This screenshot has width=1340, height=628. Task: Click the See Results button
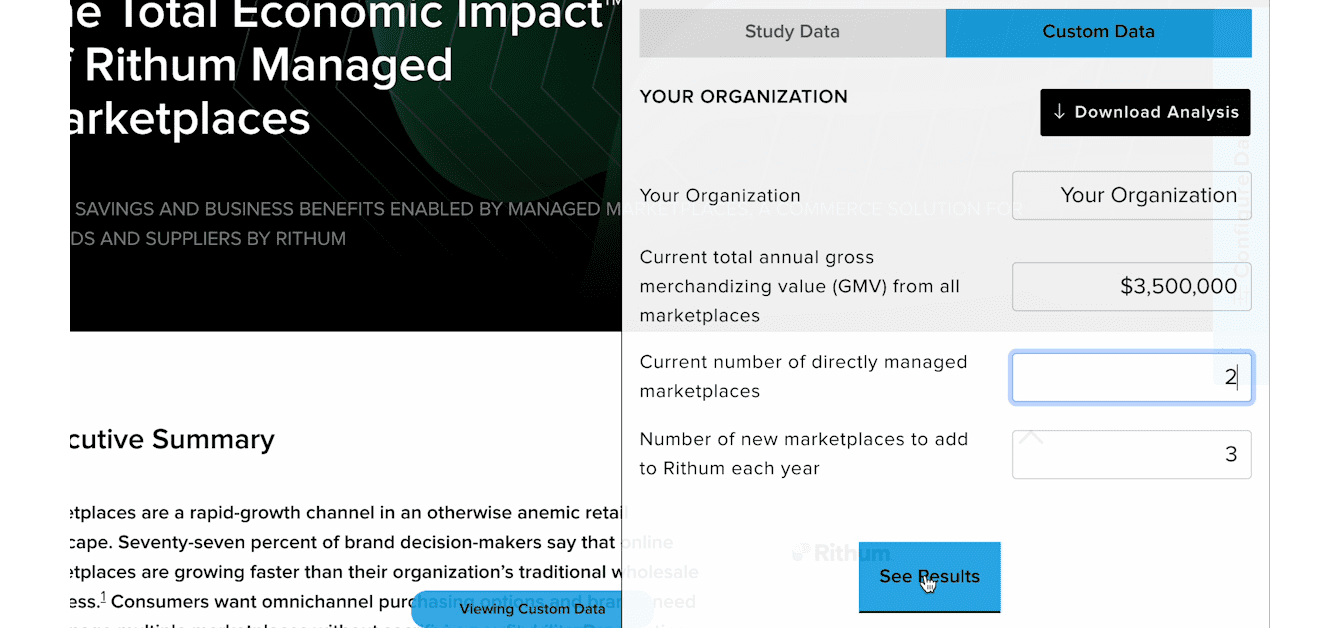(929, 576)
